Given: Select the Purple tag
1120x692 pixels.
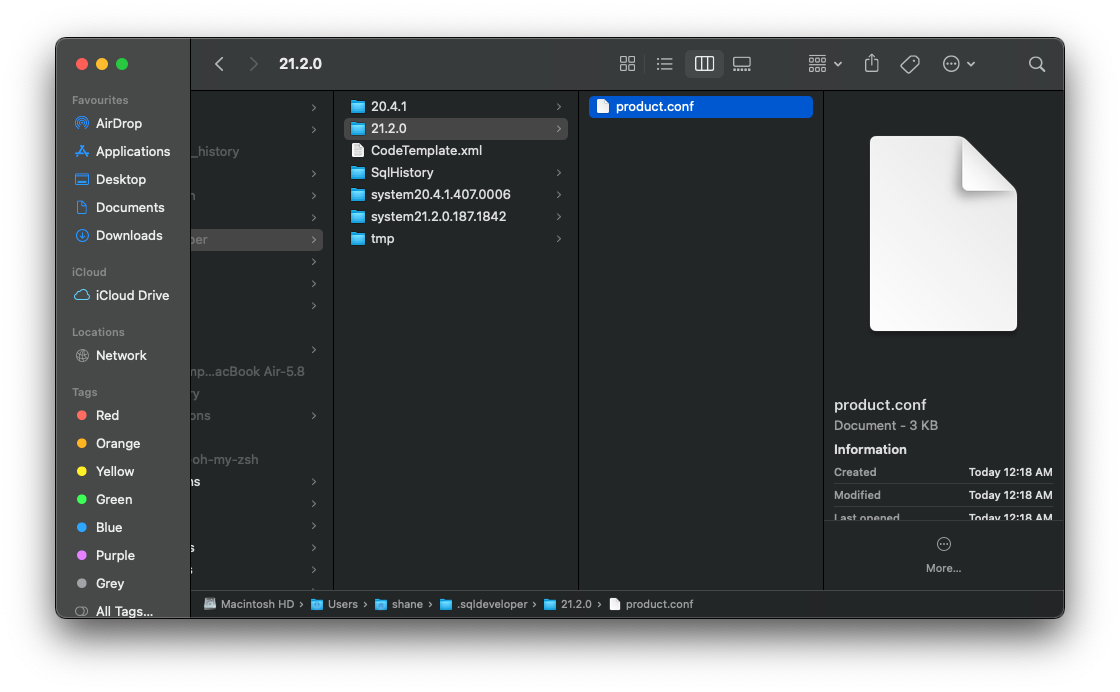Looking at the screenshot, I should tap(115, 556).
